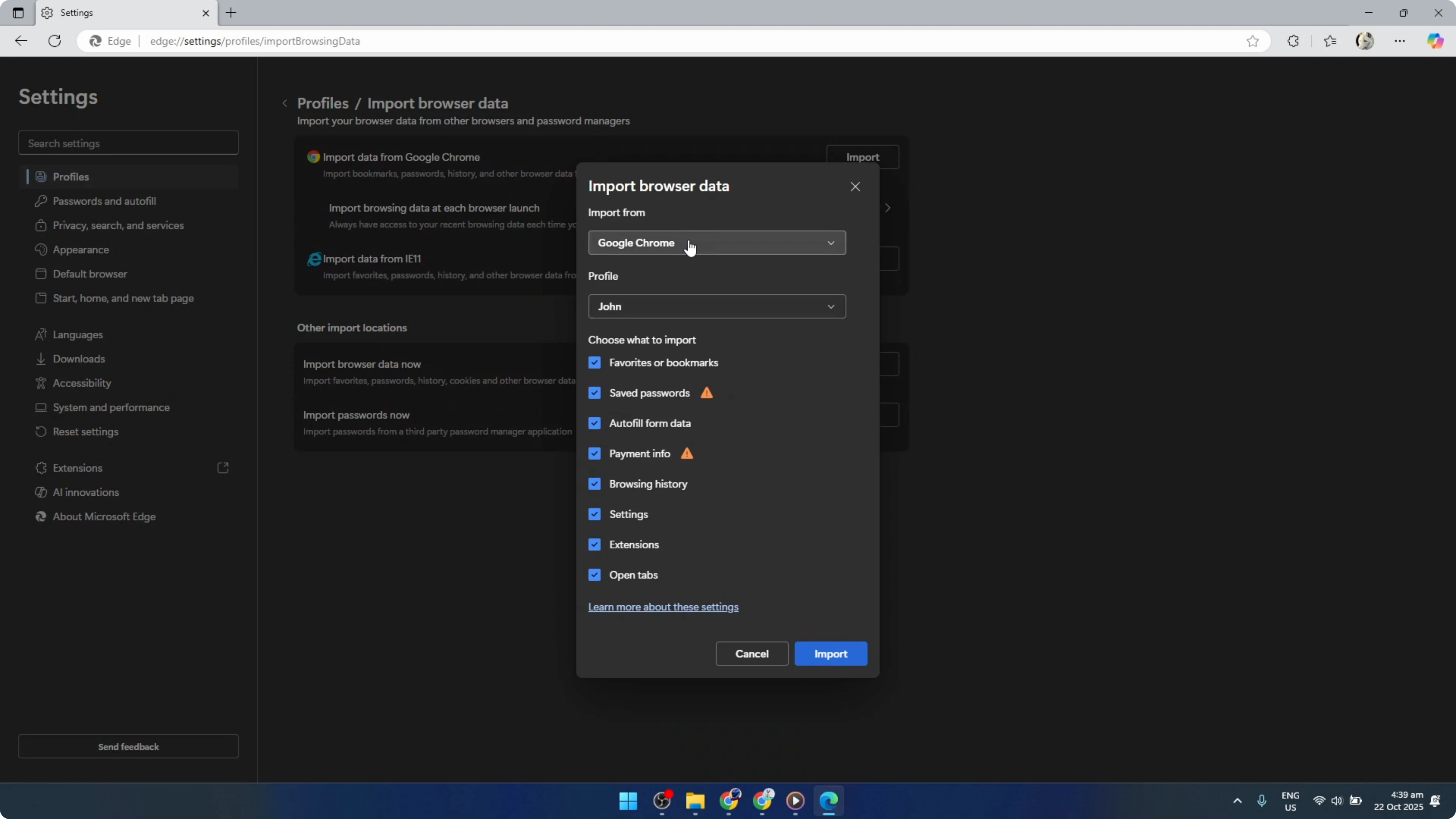This screenshot has width=1456, height=819.
Task: Uncheck Browsing history
Action: tap(595, 484)
